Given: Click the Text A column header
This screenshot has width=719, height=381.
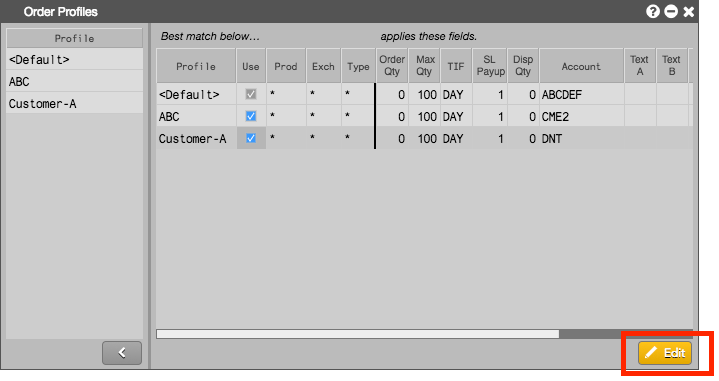Looking at the screenshot, I should (x=640, y=66).
